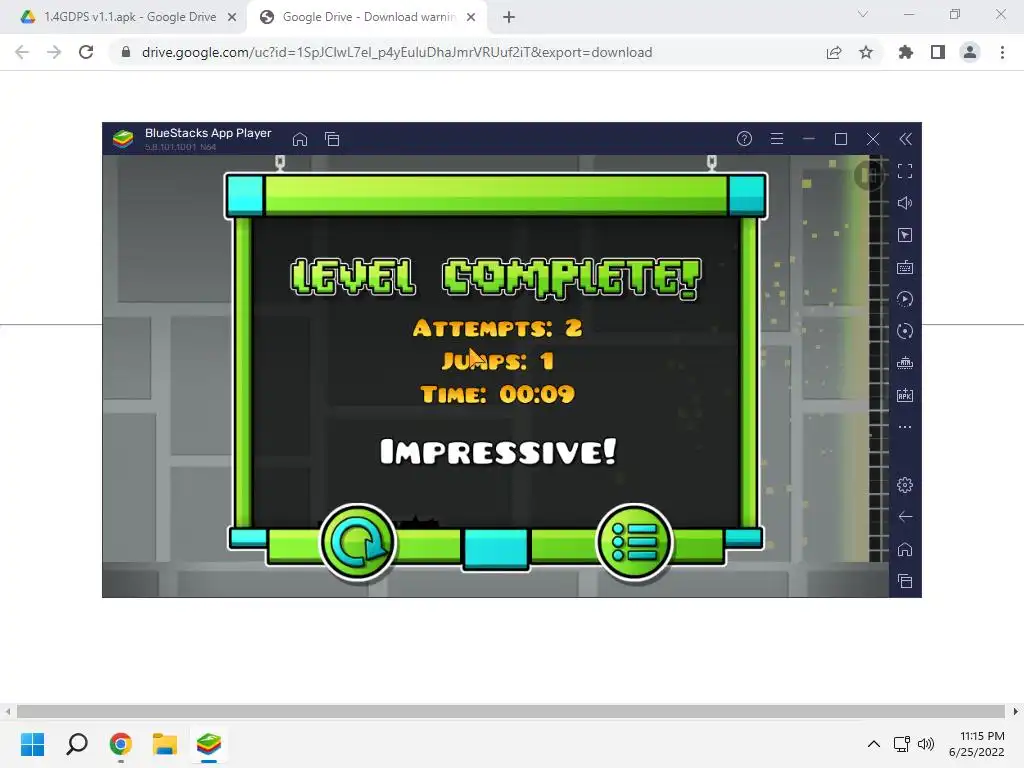Open clock showing 11:15 PM
Screen dimensions: 1024x768
(977, 744)
